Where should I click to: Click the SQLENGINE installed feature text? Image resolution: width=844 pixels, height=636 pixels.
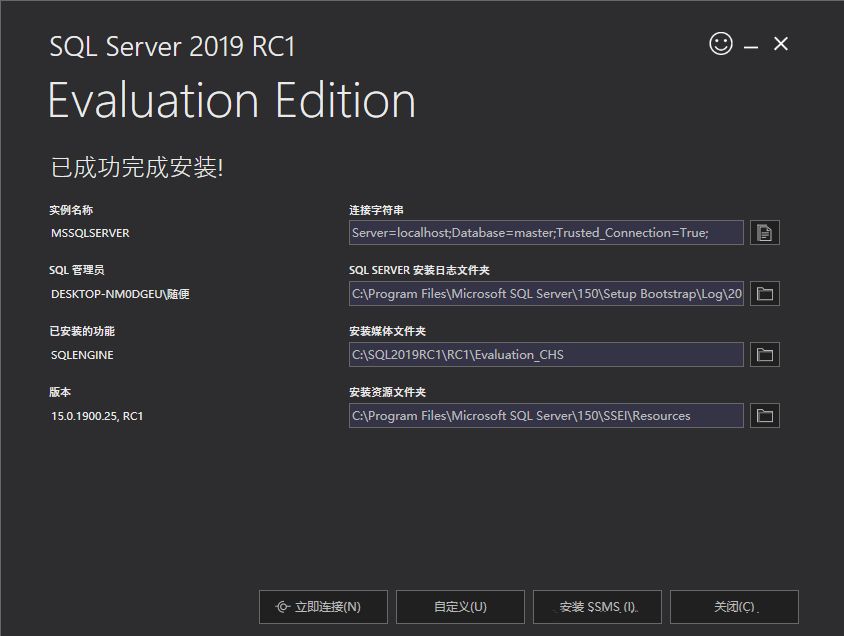pyautogui.click(x=82, y=355)
